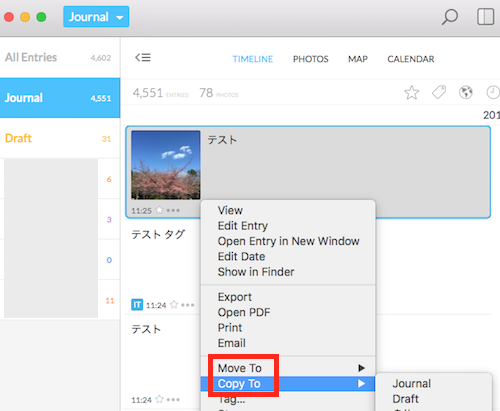Choose Edit Date from context menu
This screenshot has height=411, width=500.
pyautogui.click(x=241, y=256)
